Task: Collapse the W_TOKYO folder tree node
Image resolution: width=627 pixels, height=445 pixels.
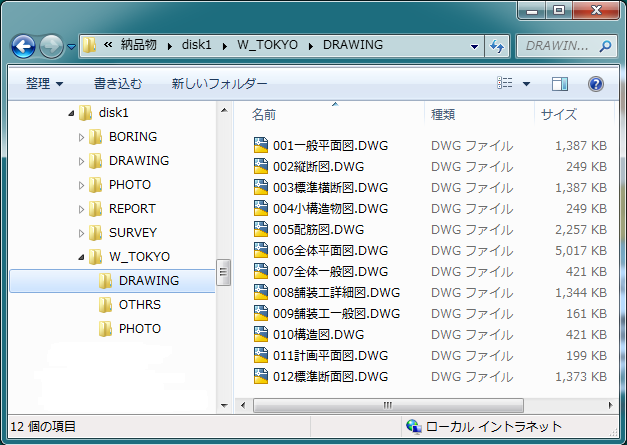Action: [82, 257]
